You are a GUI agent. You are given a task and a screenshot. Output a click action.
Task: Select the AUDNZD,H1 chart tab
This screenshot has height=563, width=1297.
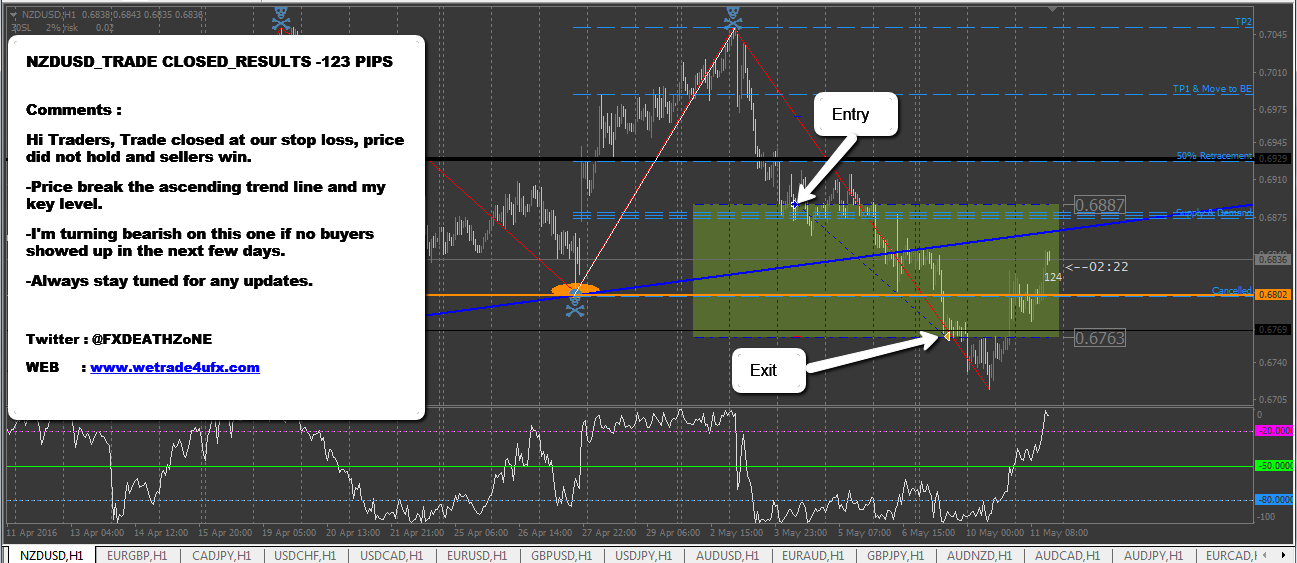(980, 554)
